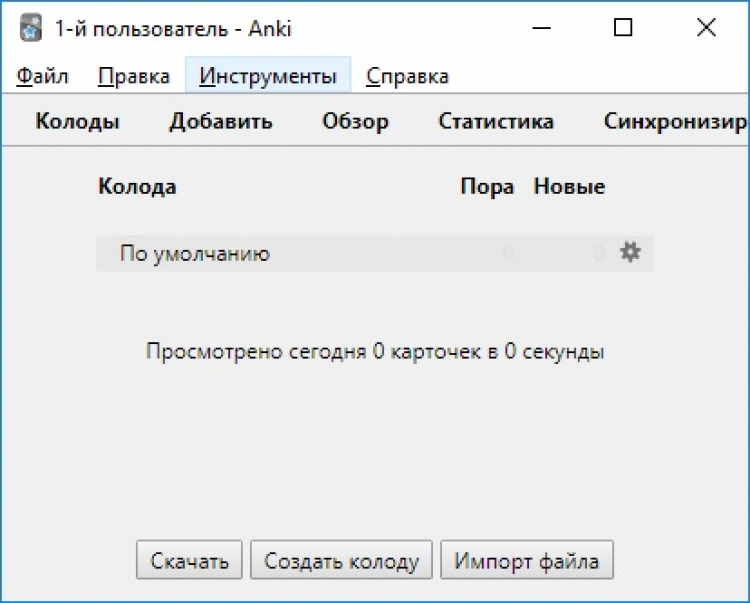Click the Импорт файла button
Viewport: 750px width, 603px height.
(x=527, y=561)
